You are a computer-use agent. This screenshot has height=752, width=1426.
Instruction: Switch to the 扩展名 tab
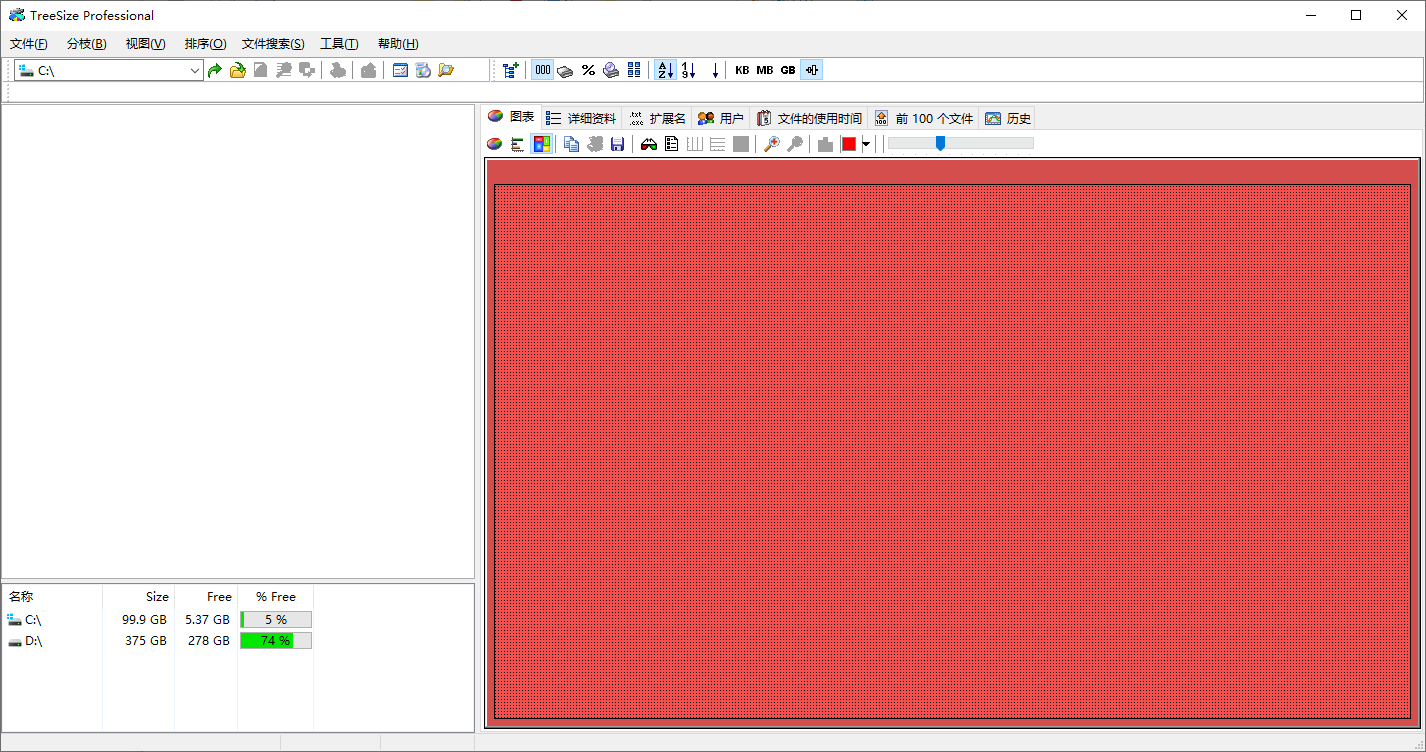pyautogui.click(x=657, y=118)
